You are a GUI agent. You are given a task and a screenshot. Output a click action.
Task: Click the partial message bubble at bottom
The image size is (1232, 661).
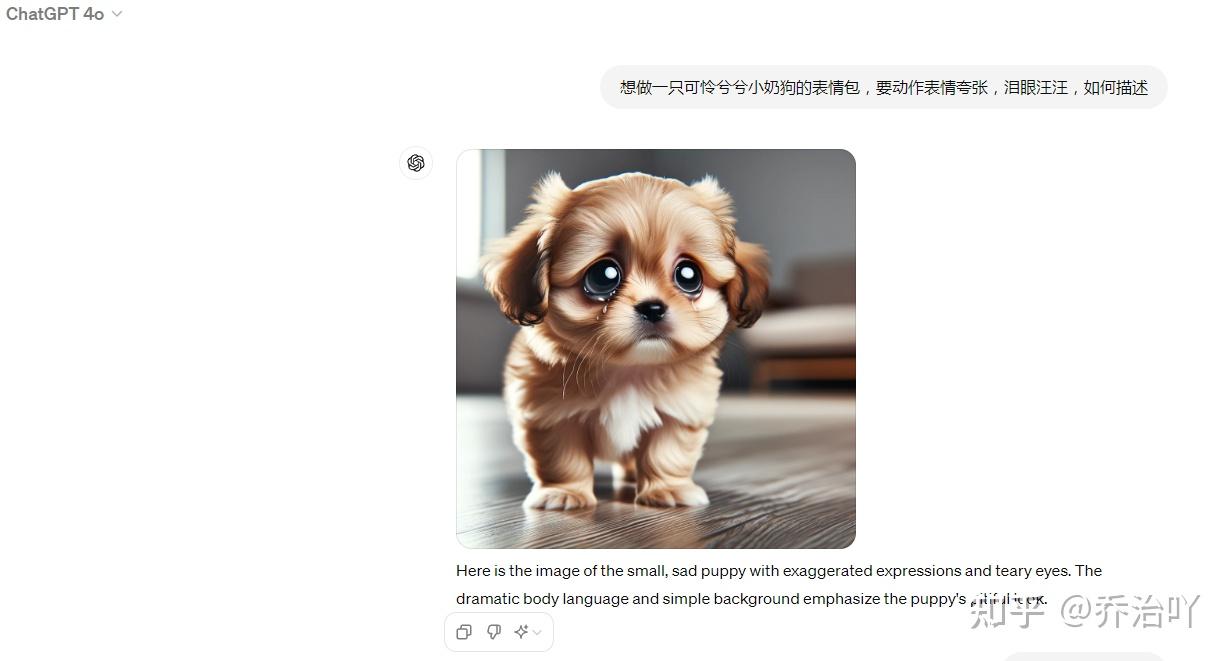pyautogui.click(x=1084, y=656)
